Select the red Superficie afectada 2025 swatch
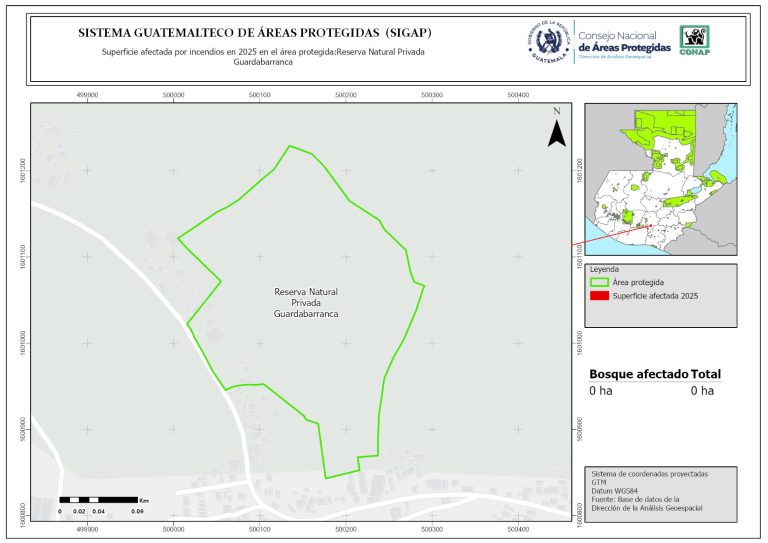The height and width of the screenshot is (543, 768). pos(600,296)
